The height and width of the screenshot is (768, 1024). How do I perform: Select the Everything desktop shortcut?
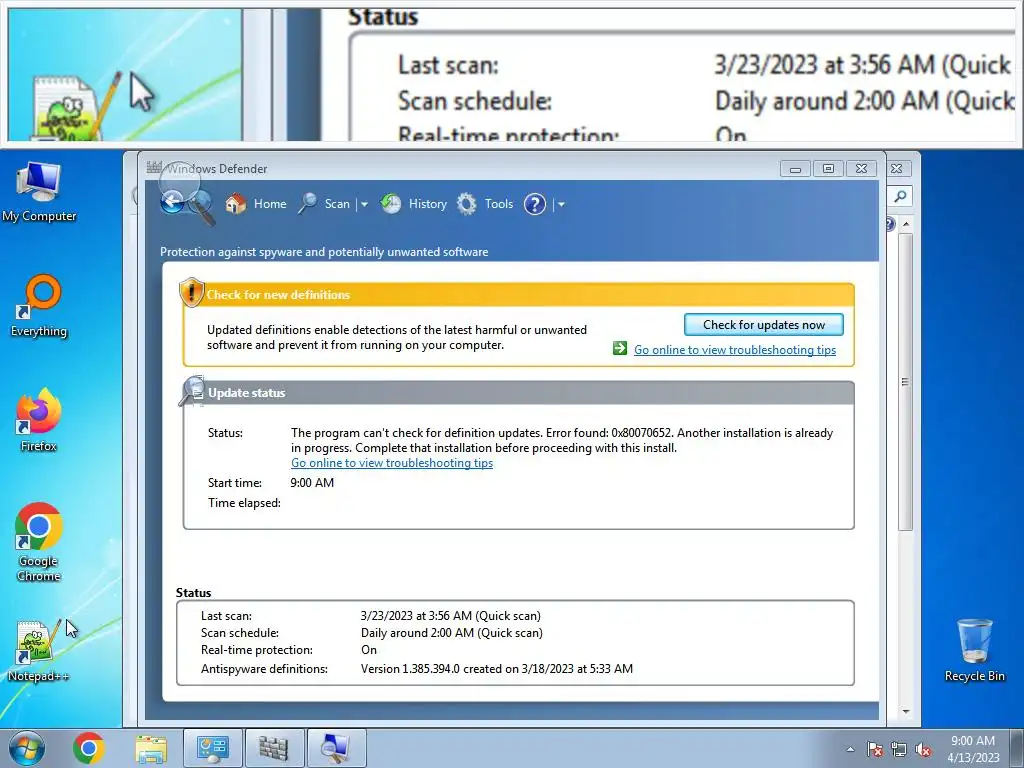pos(39,306)
